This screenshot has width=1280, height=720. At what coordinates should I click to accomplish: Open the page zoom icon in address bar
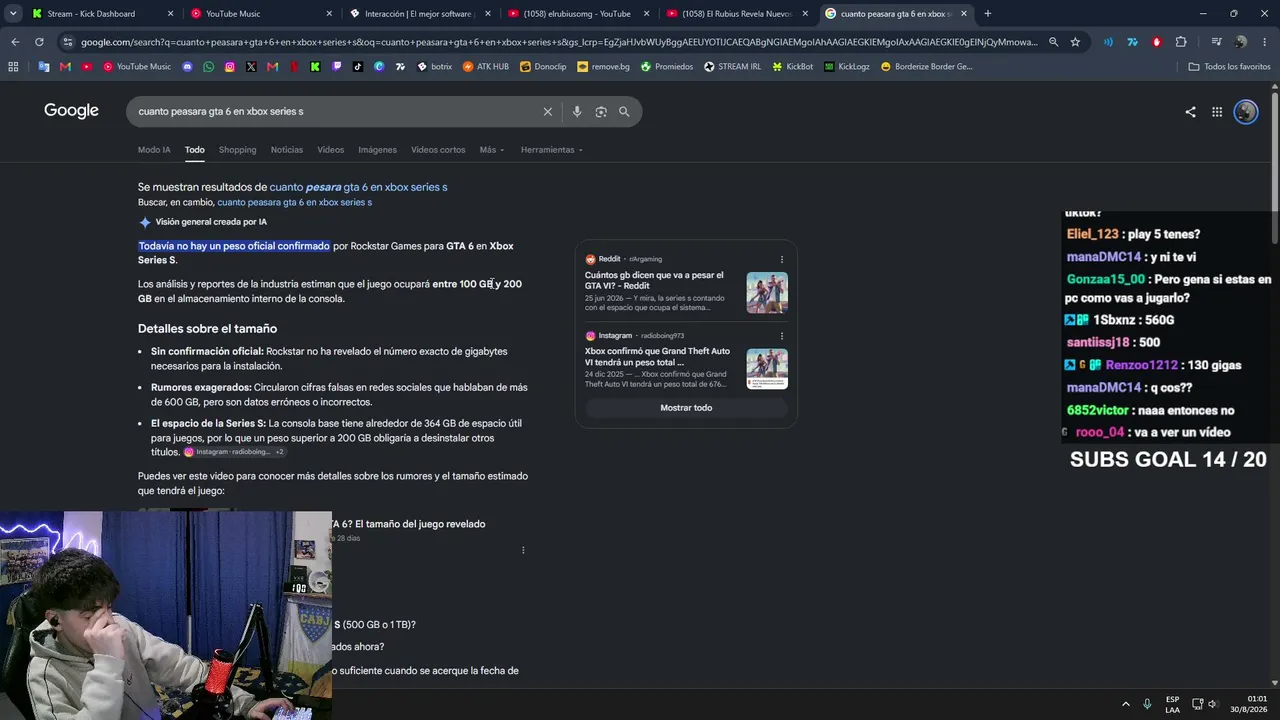1053,42
